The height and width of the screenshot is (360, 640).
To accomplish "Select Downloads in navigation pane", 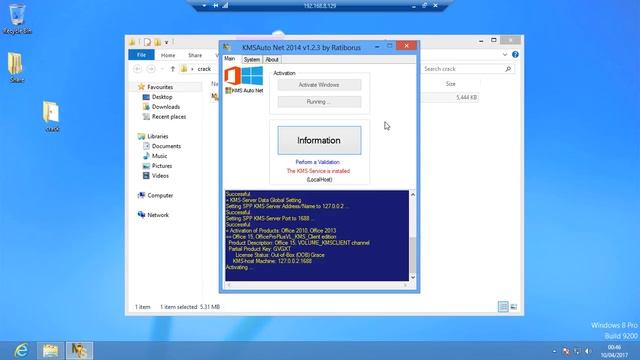I will pyautogui.click(x=166, y=107).
